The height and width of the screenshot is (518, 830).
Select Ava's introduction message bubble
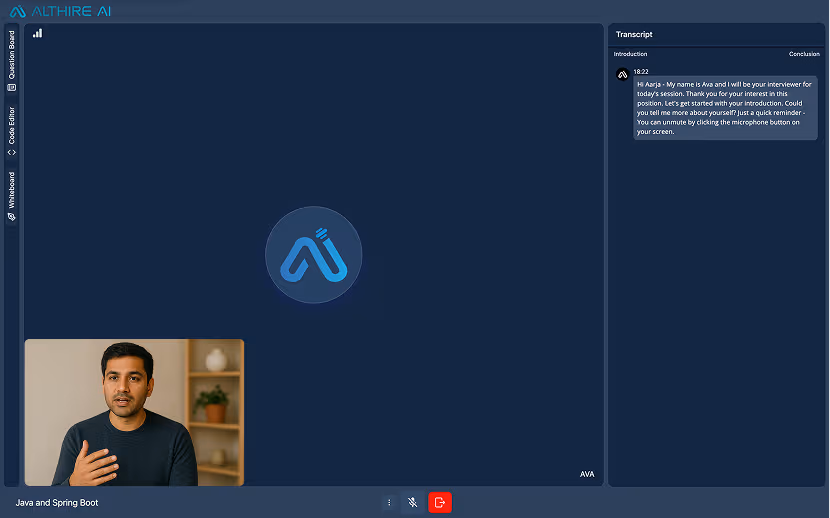[x=725, y=108]
